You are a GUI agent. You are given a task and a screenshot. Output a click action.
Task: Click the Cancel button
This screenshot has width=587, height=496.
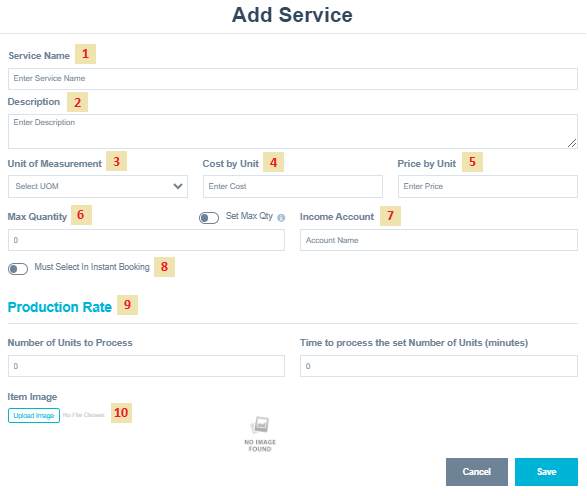pyautogui.click(x=477, y=472)
